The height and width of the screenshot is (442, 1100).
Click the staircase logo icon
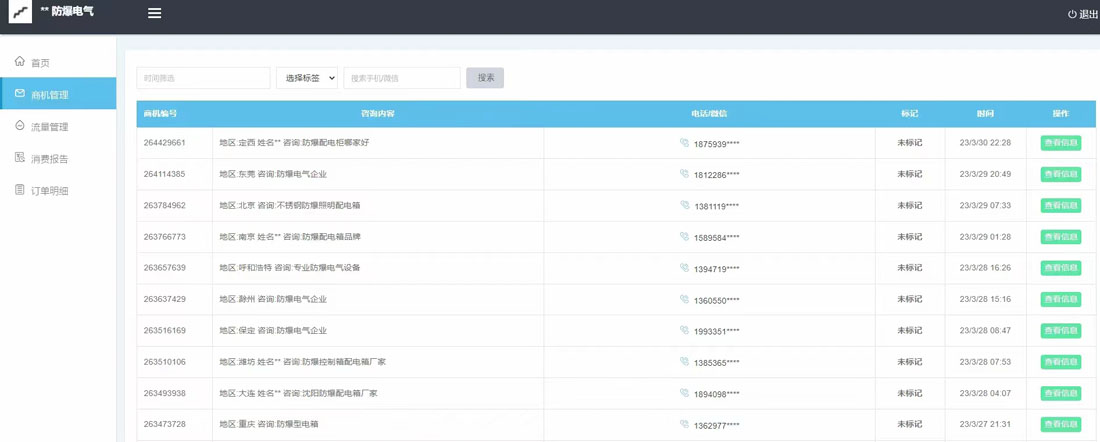[x=20, y=12]
